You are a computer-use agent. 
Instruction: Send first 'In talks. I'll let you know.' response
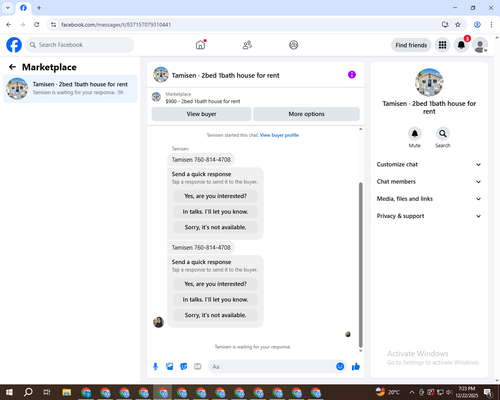click(x=215, y=212)
